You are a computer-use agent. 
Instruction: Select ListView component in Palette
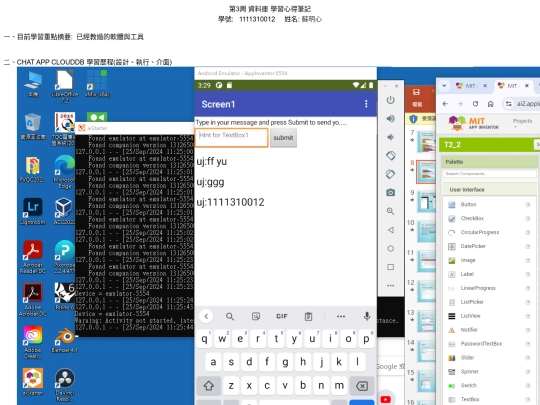470,316
